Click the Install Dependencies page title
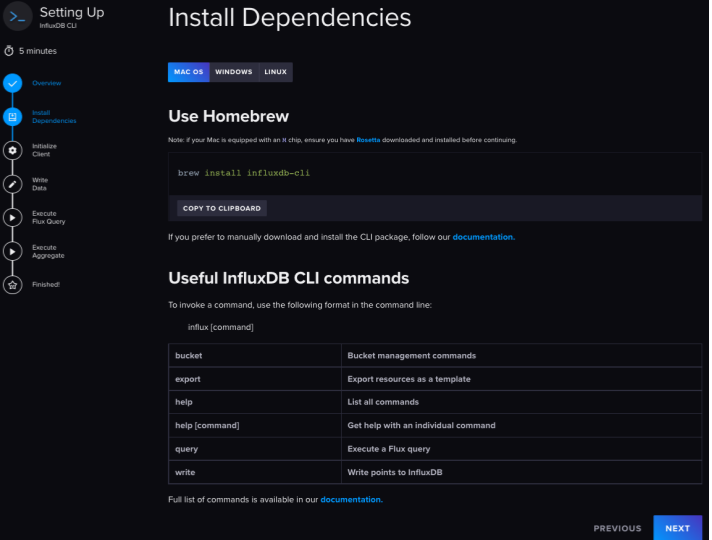 (x=289, y=18)
